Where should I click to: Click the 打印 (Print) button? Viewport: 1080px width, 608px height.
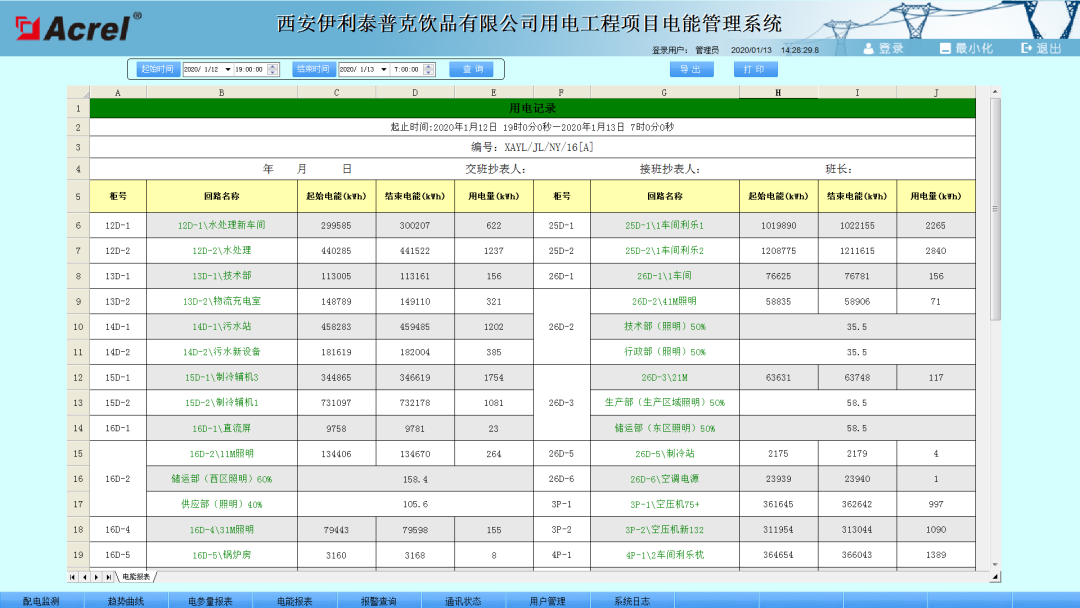755,69
